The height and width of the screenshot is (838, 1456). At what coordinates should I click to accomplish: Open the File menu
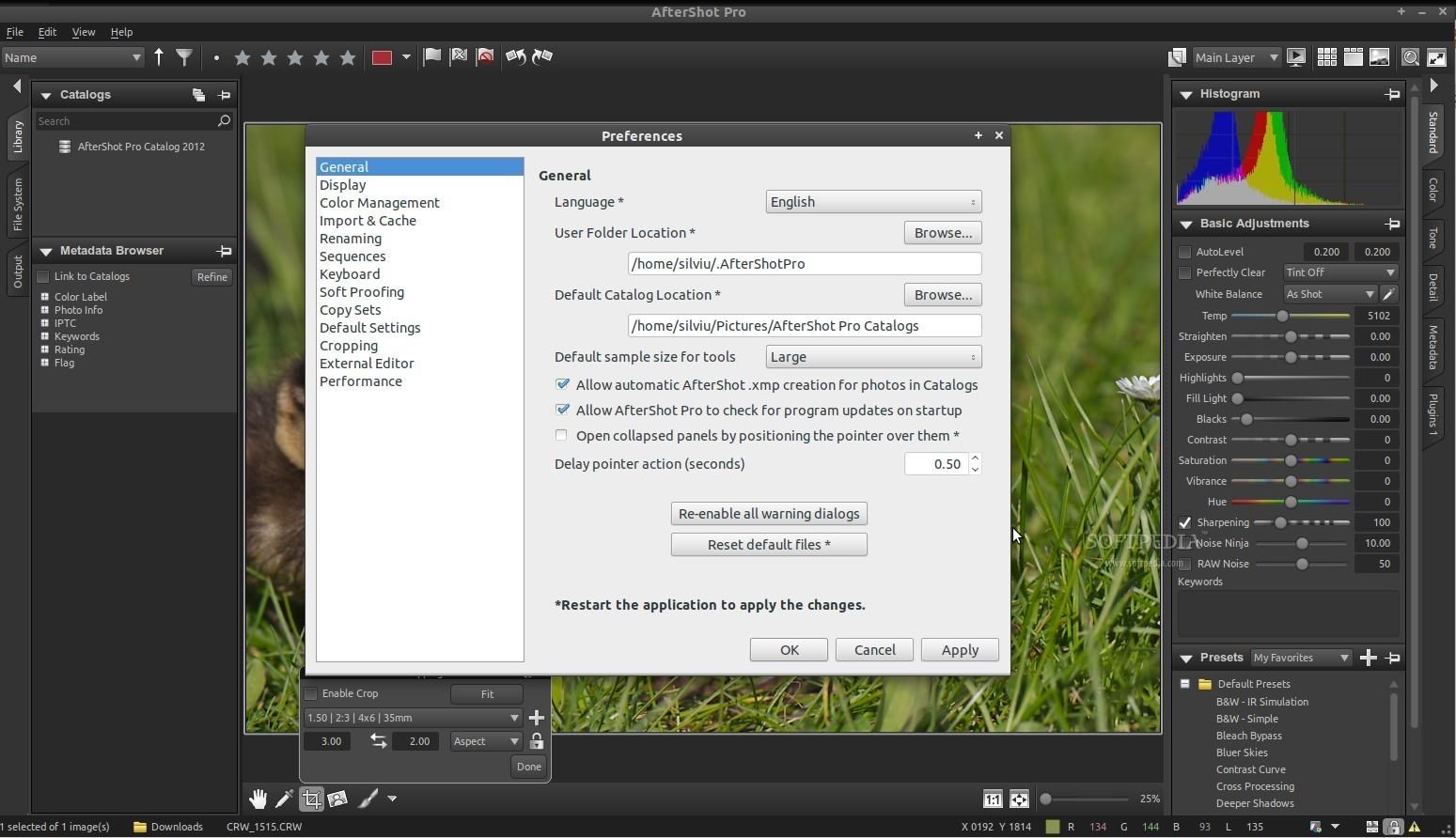click(x=14, y=32)
